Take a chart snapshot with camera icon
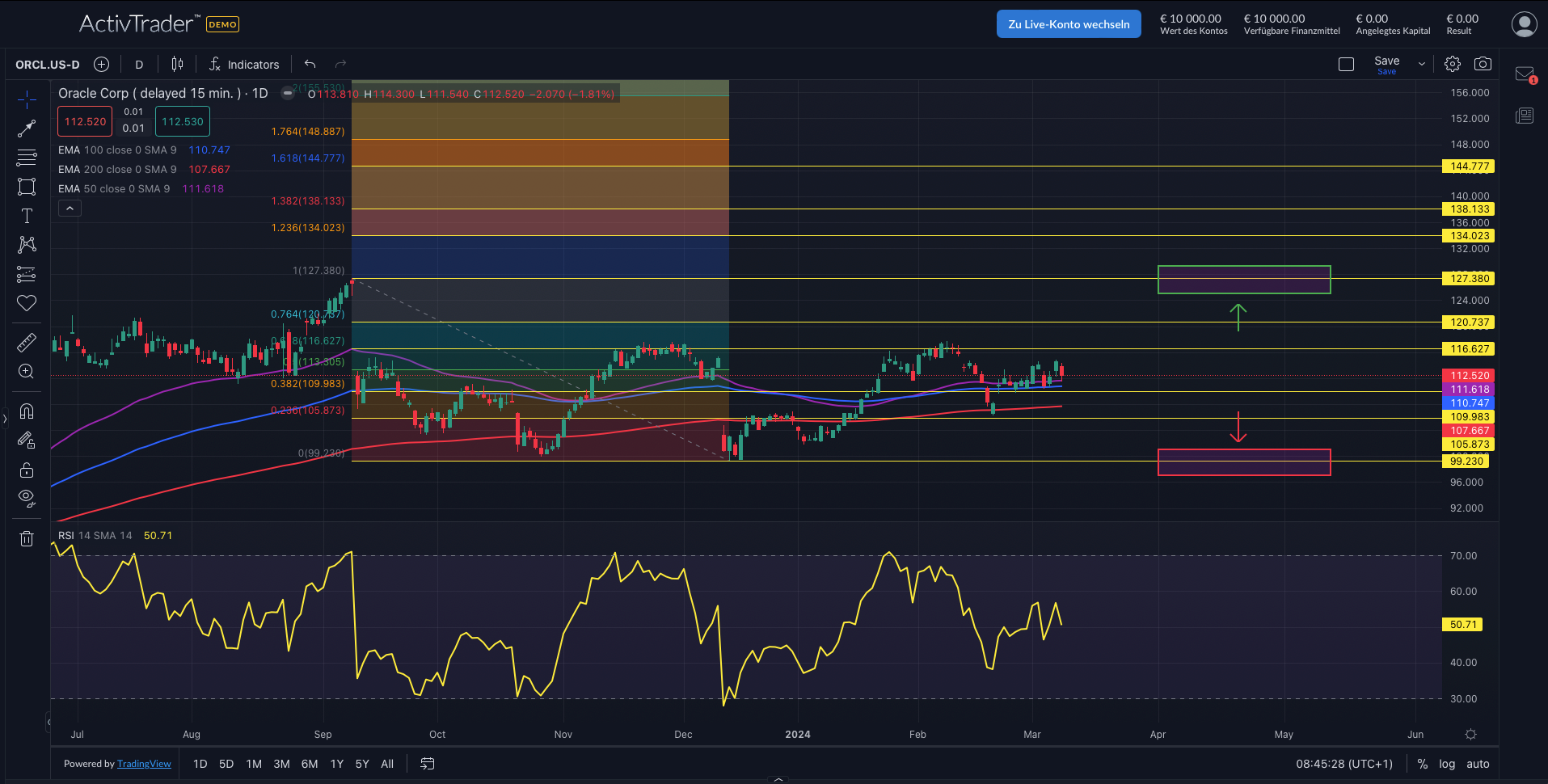 coord(1483,64)
